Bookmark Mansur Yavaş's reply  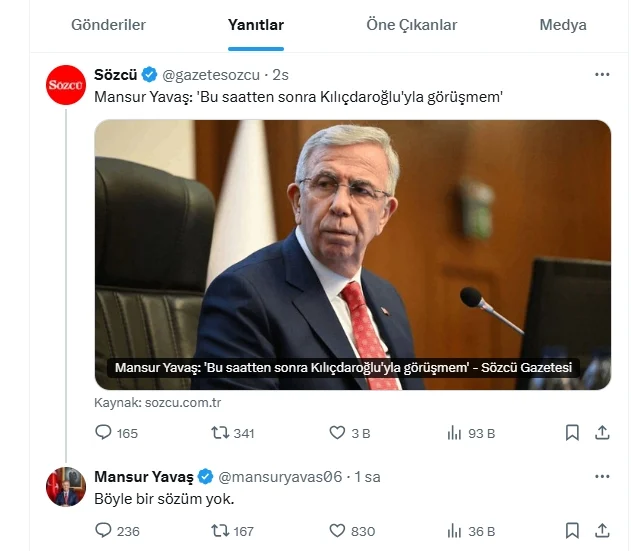(572, 530)
